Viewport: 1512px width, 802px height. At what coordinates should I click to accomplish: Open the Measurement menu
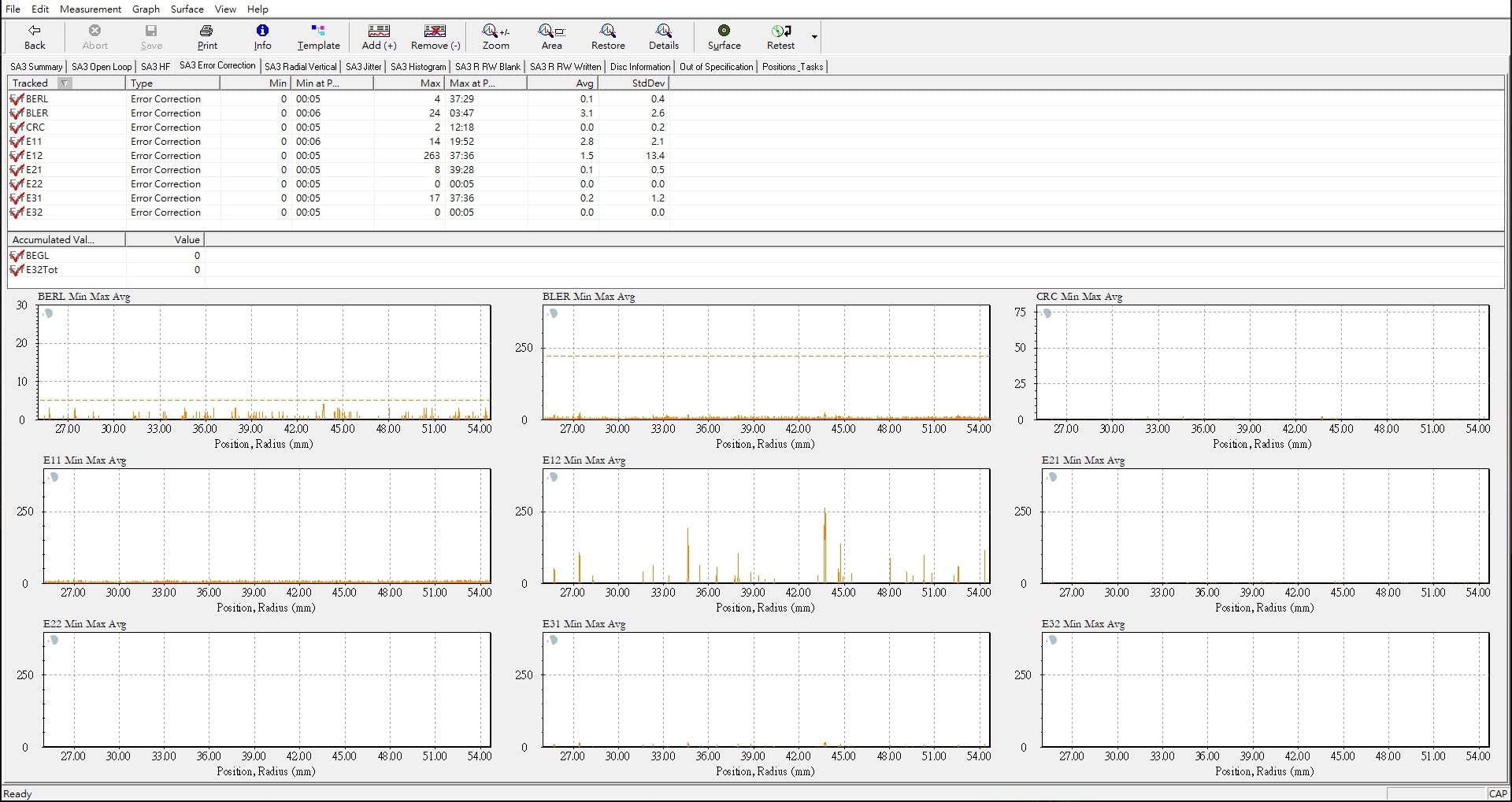click(91, 9)
